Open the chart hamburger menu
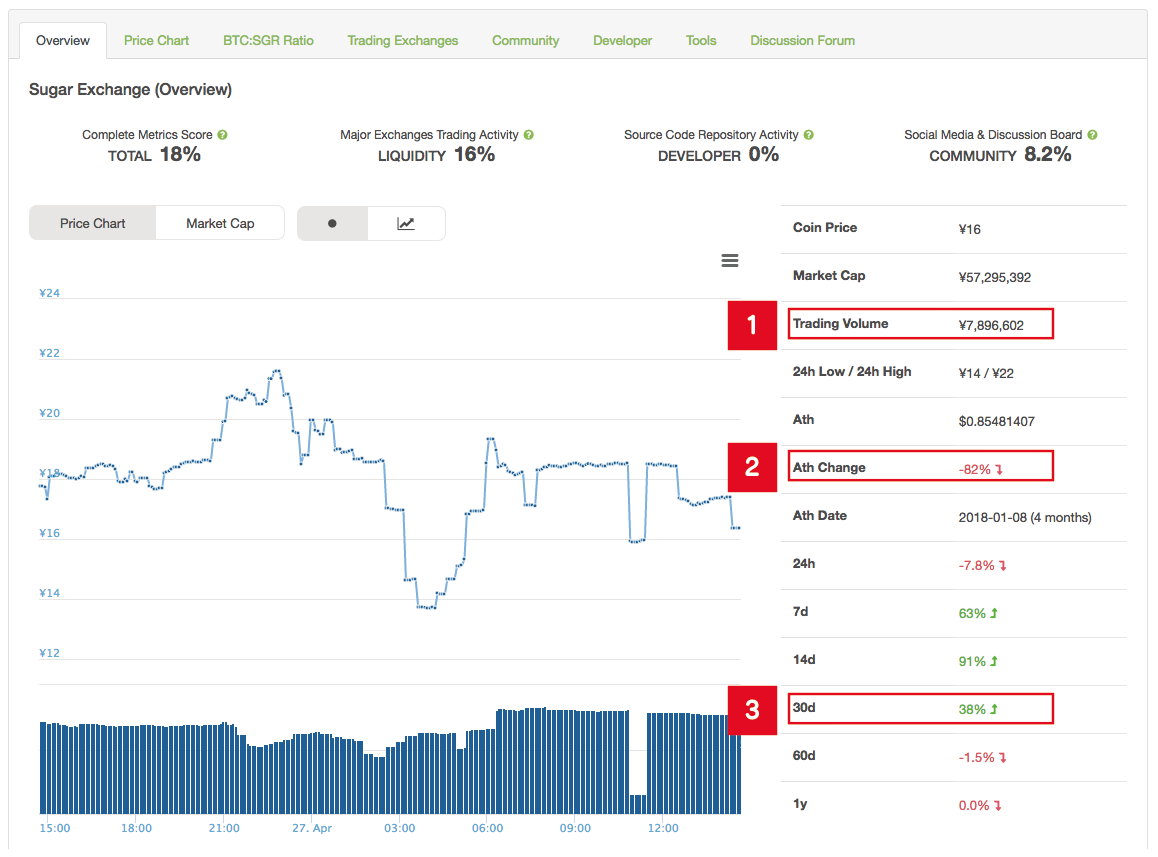1158x857 pixels. [730, 260]
